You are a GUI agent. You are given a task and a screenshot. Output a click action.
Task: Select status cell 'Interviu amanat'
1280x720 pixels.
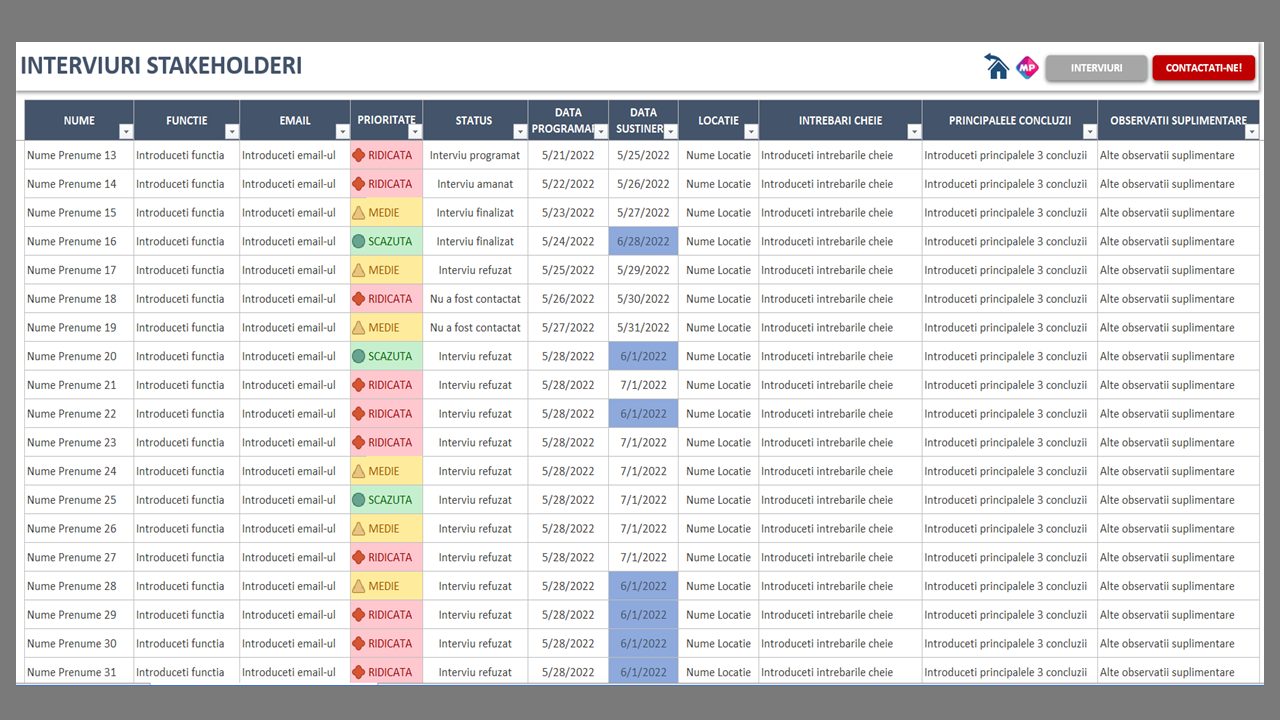coord(475,184)
